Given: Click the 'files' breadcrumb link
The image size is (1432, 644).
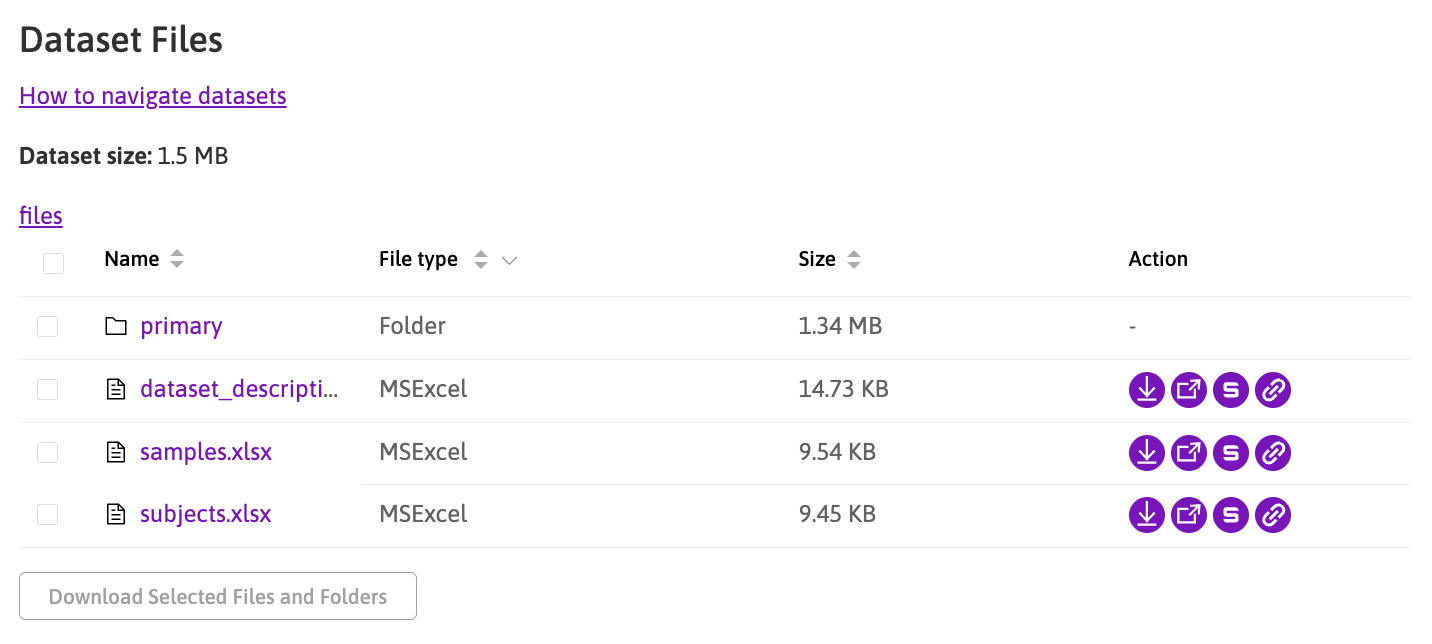Looking at the screenshot, I should coord(41,216).
